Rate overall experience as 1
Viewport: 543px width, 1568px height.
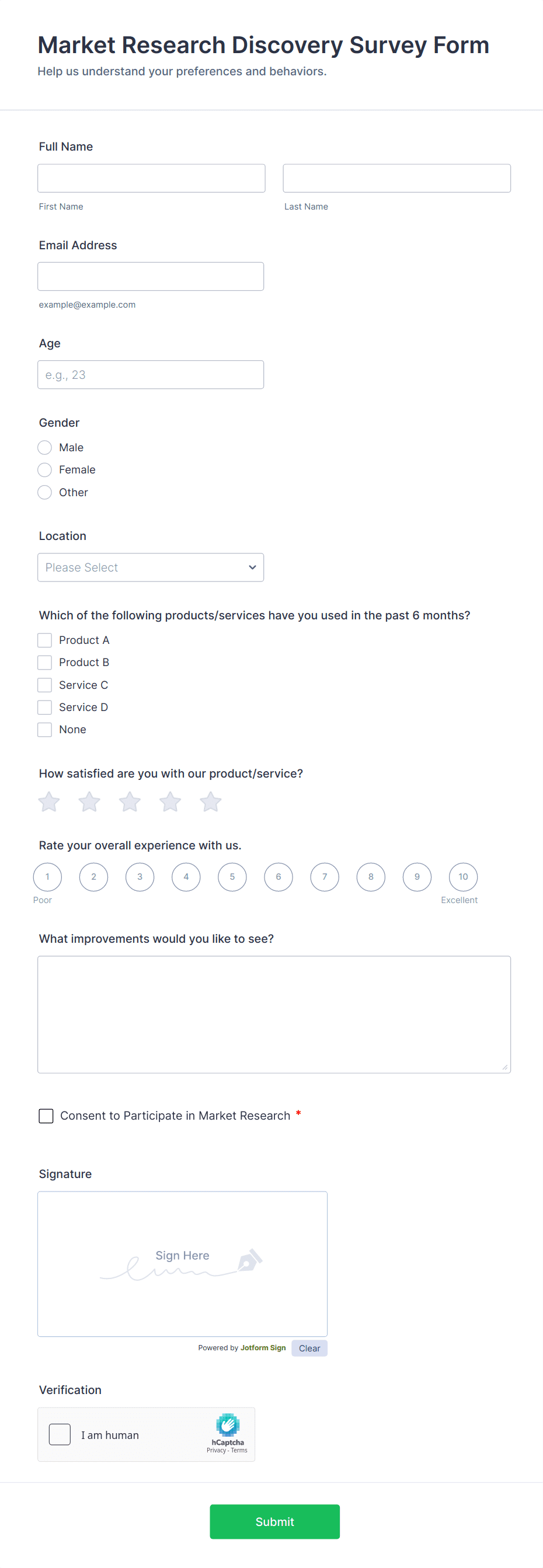47,877
